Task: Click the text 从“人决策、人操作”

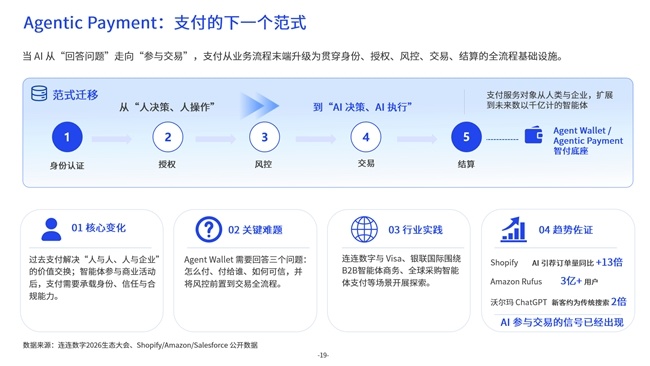Action: (167, 107)
